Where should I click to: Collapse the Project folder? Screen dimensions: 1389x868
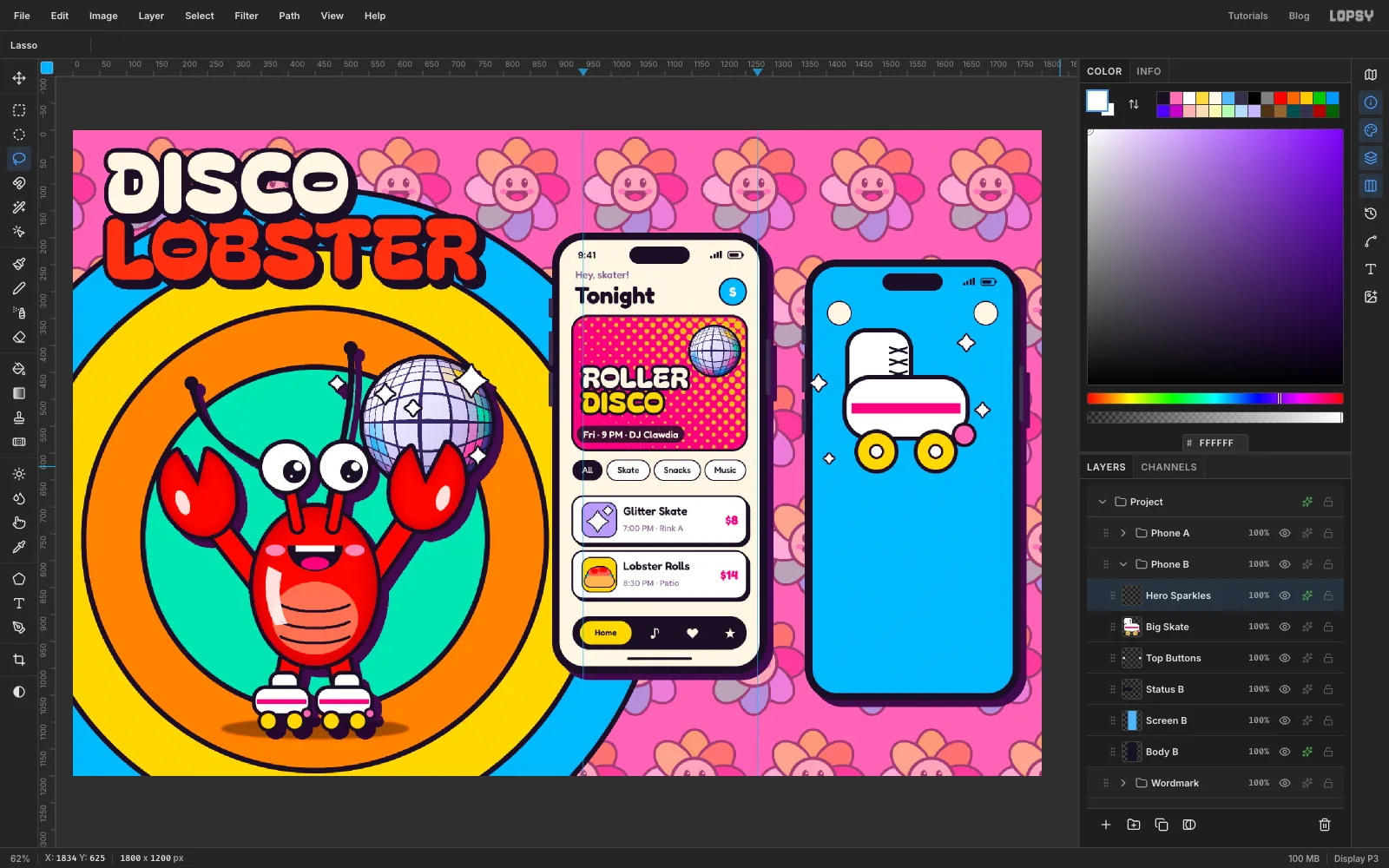tap(1103, 502)
